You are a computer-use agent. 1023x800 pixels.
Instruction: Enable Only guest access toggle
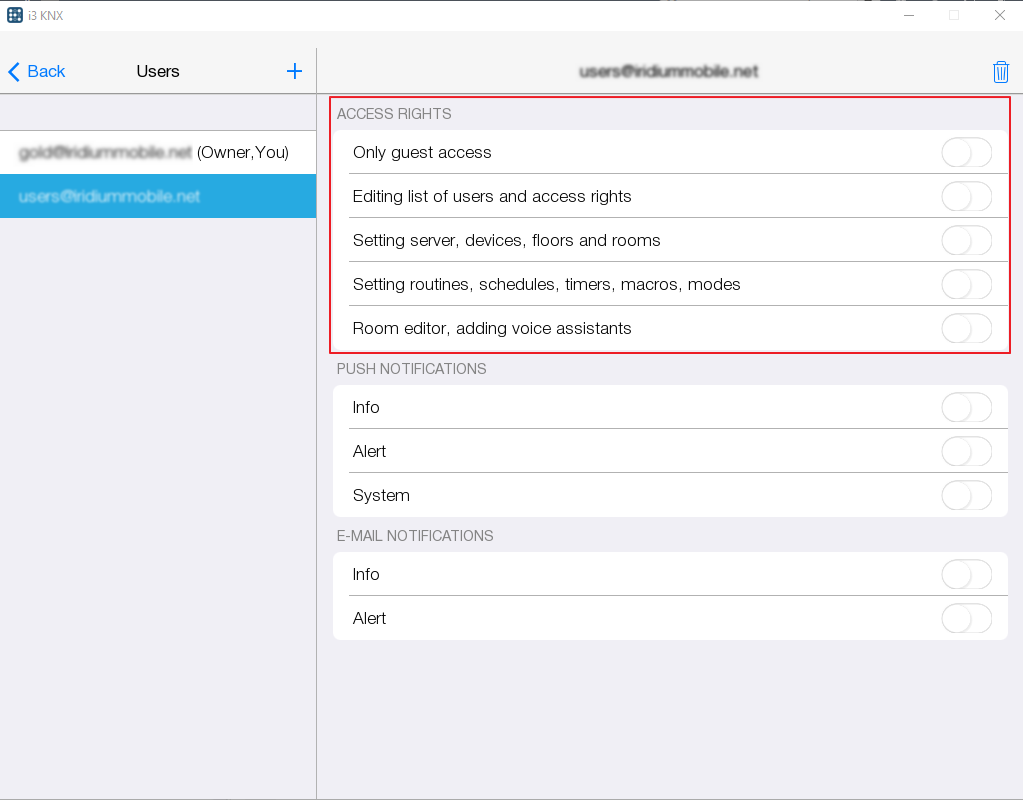(x=966, y=153)
